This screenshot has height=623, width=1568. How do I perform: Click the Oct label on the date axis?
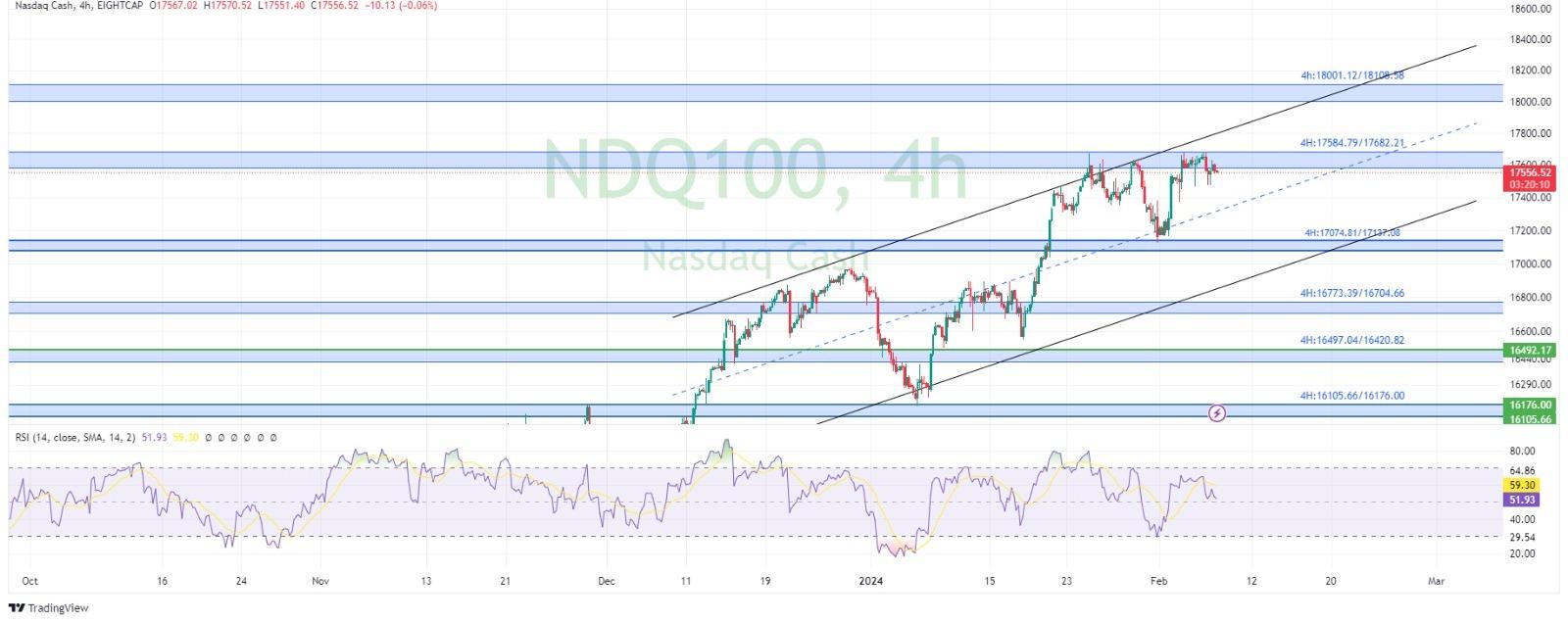click(x=29, y=581)
